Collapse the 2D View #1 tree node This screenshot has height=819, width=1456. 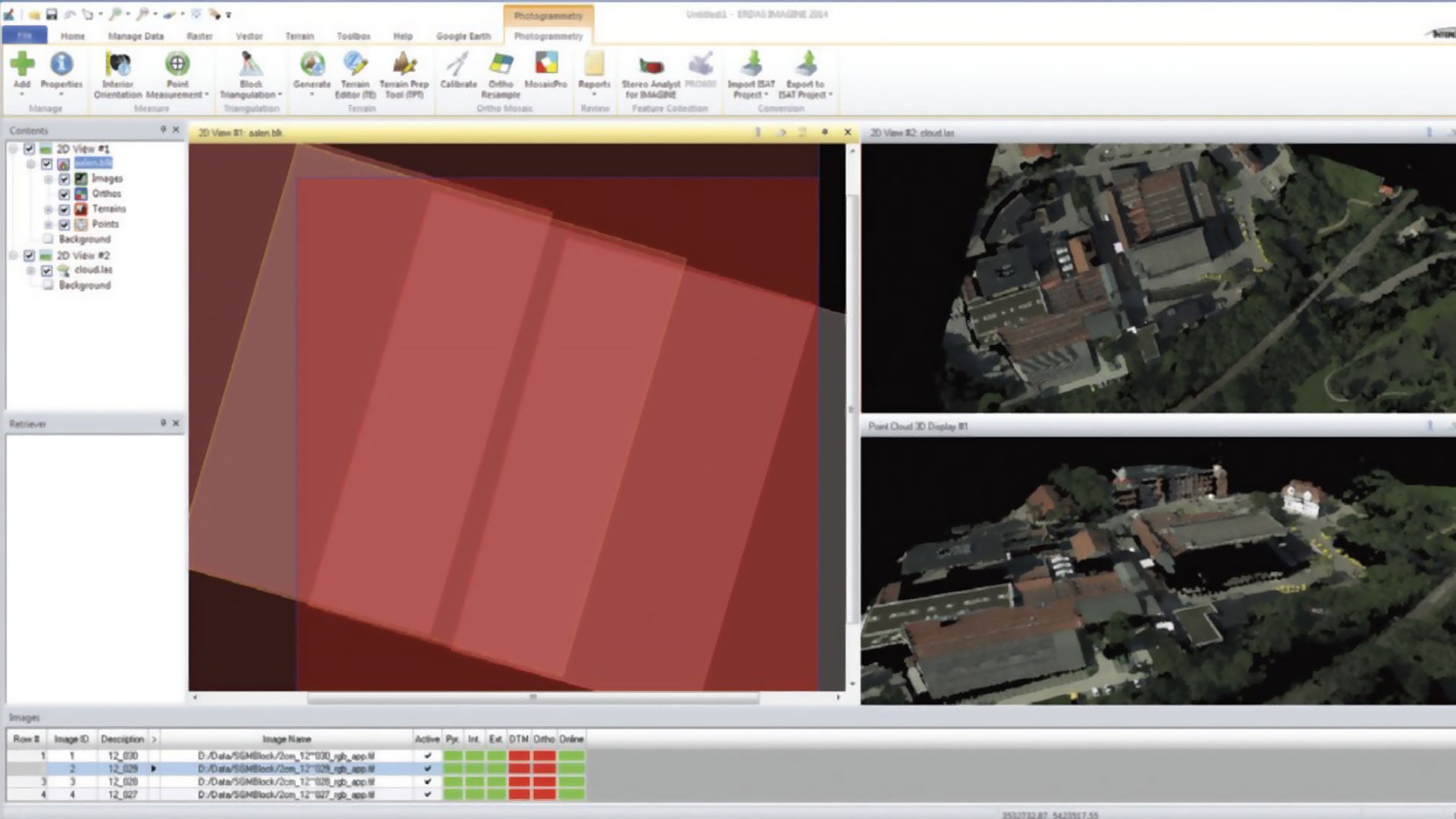(13, 149)
